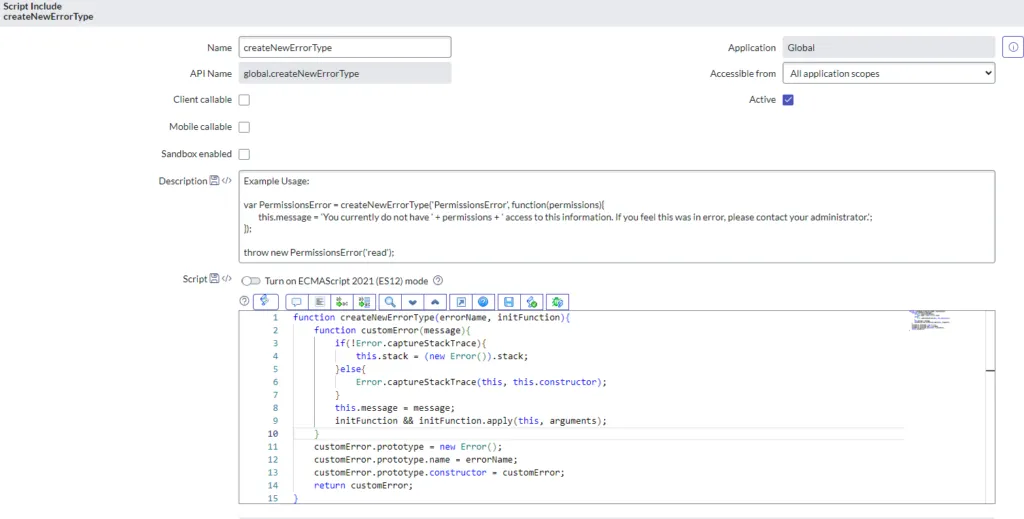Click code 'customError.prototype = new Error();'
The image size is (1024, 519).
coord(408,447)
